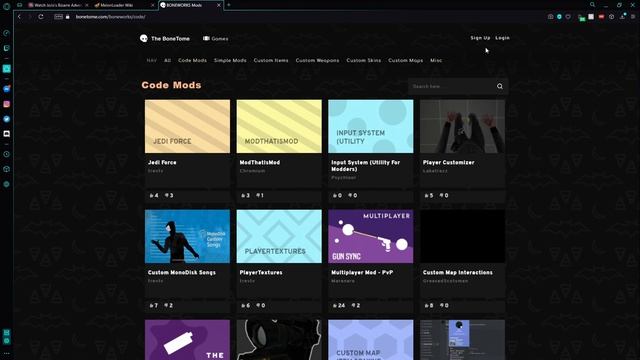Screen dimensions: 640x360
Task: Click the snapshot camera icon in address bar
Action: pos(551,17)
